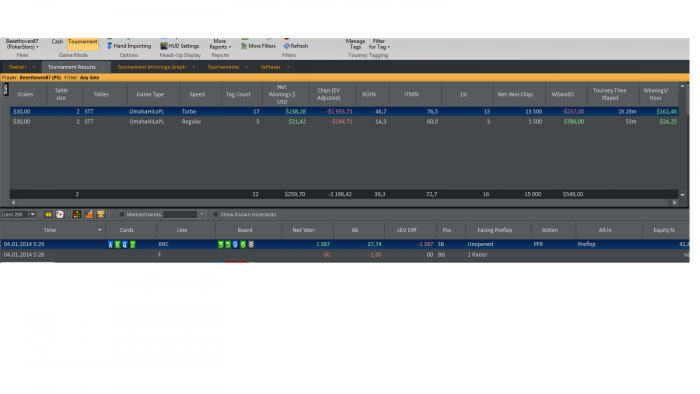700x394 pixels.
Task: Close the Tournaments tab
Action: pos(246,67)
